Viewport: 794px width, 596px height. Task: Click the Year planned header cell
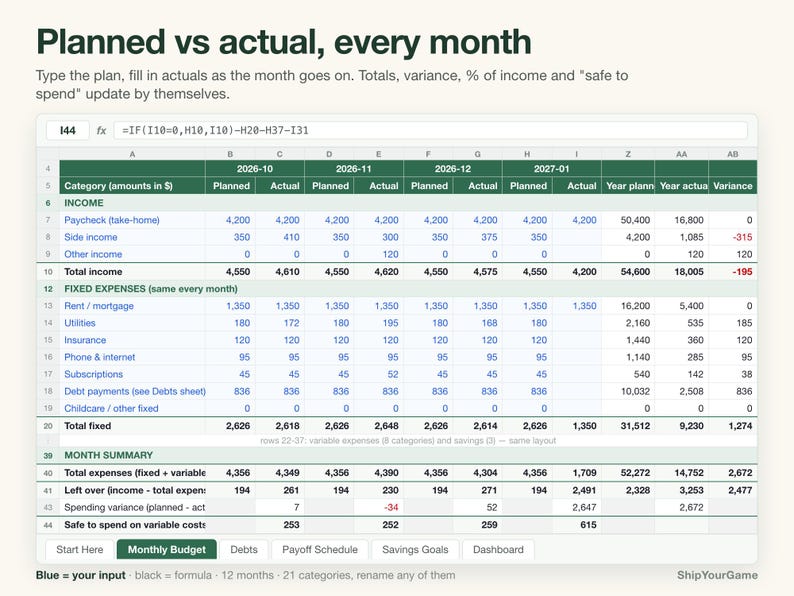coord(628,186)
